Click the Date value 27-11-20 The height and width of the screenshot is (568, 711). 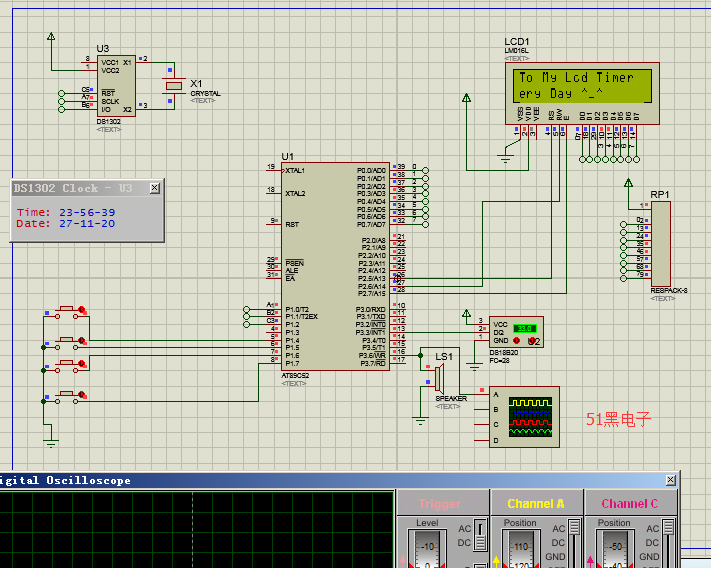[87, 223]
